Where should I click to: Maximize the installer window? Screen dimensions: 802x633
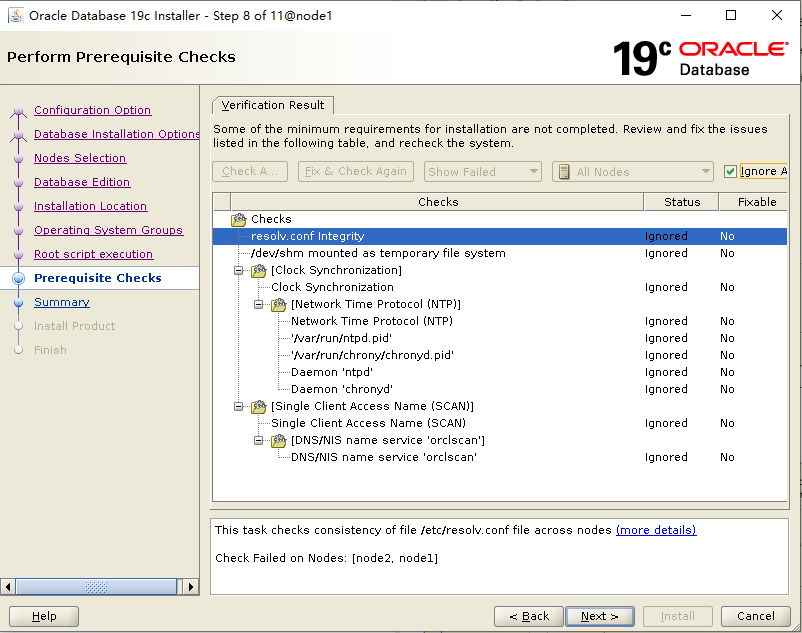point(731,15)
